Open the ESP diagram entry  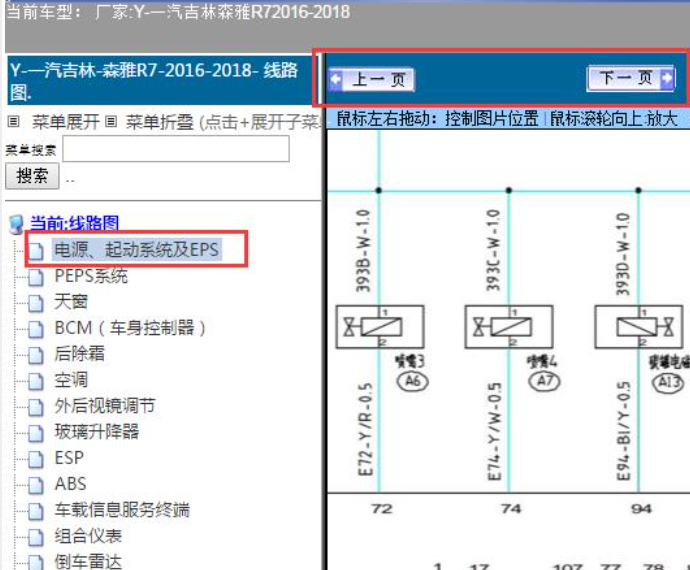pyautogui.click(x=69, y=458)
